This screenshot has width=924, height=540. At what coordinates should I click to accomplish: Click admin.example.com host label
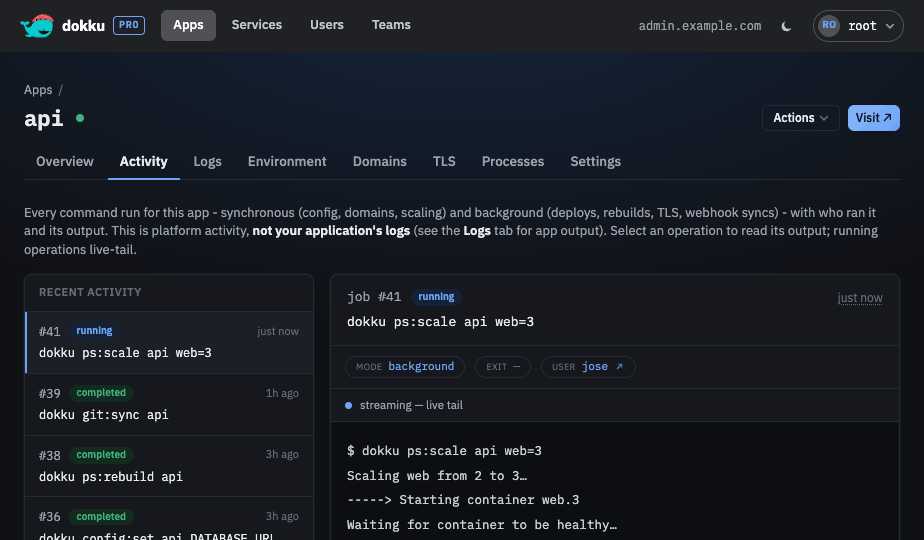click(699, 26)
